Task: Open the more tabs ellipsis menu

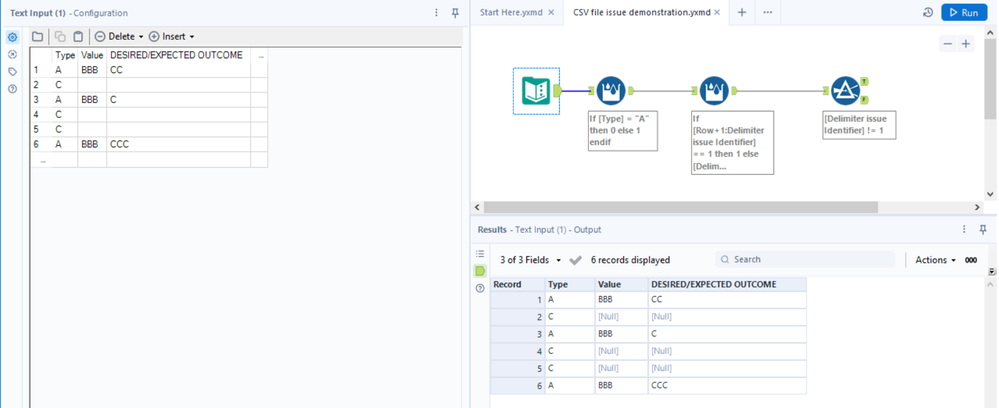Action: tap(768, 13)
